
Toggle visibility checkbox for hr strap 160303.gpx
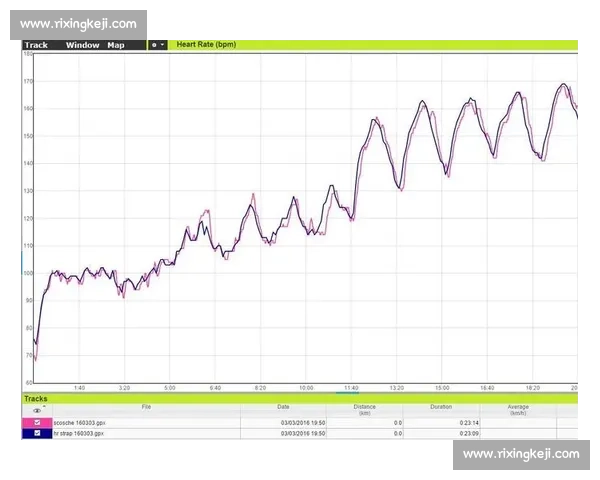[x=37, y=433]
